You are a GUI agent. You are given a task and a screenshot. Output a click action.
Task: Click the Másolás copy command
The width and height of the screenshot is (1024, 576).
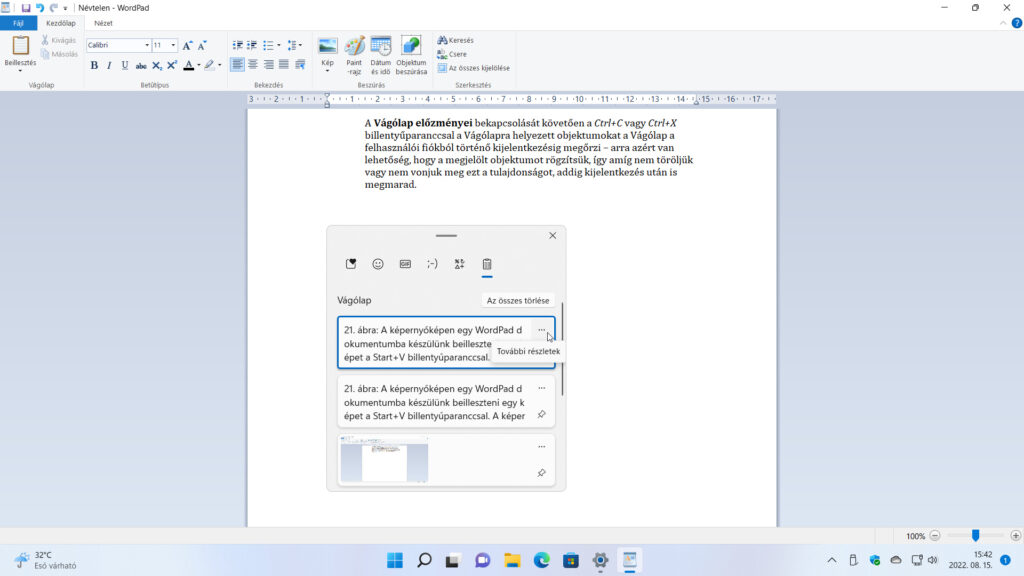click(59, 54)
